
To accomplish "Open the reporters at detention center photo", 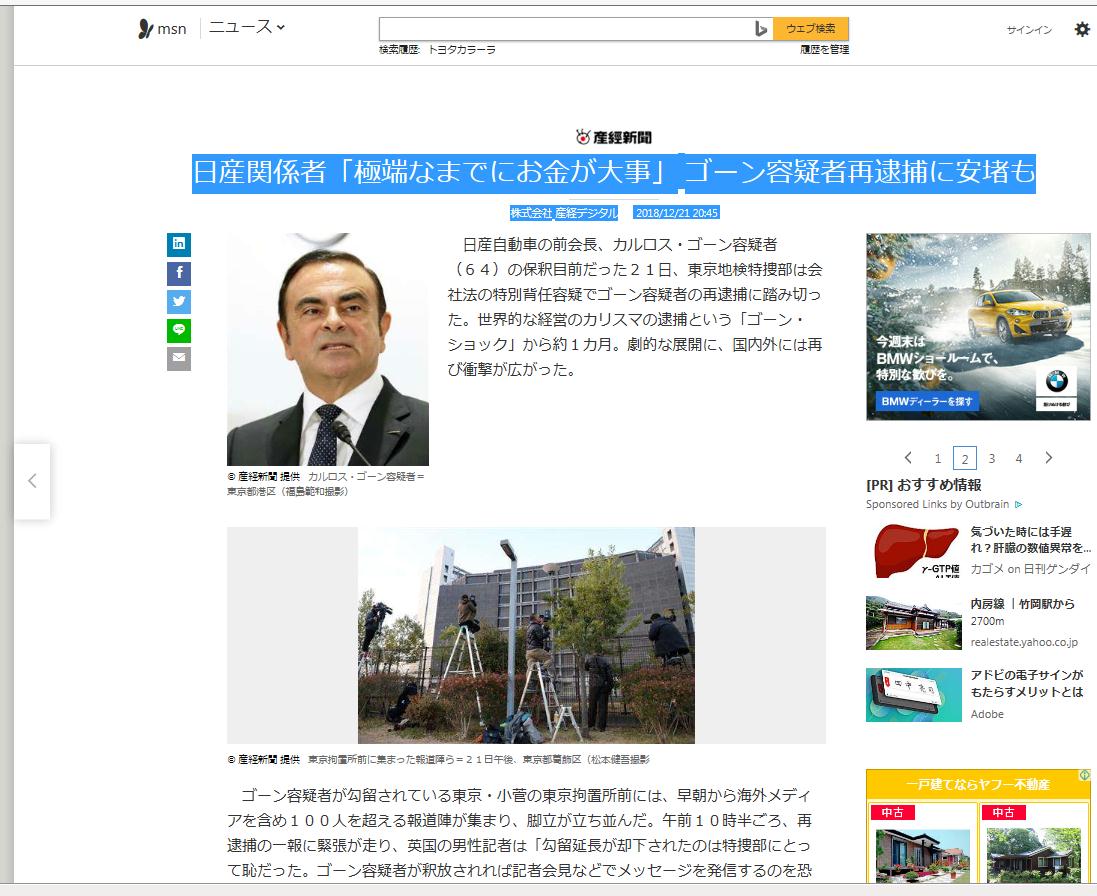I will pyautogui.click(x=526, y=635).
